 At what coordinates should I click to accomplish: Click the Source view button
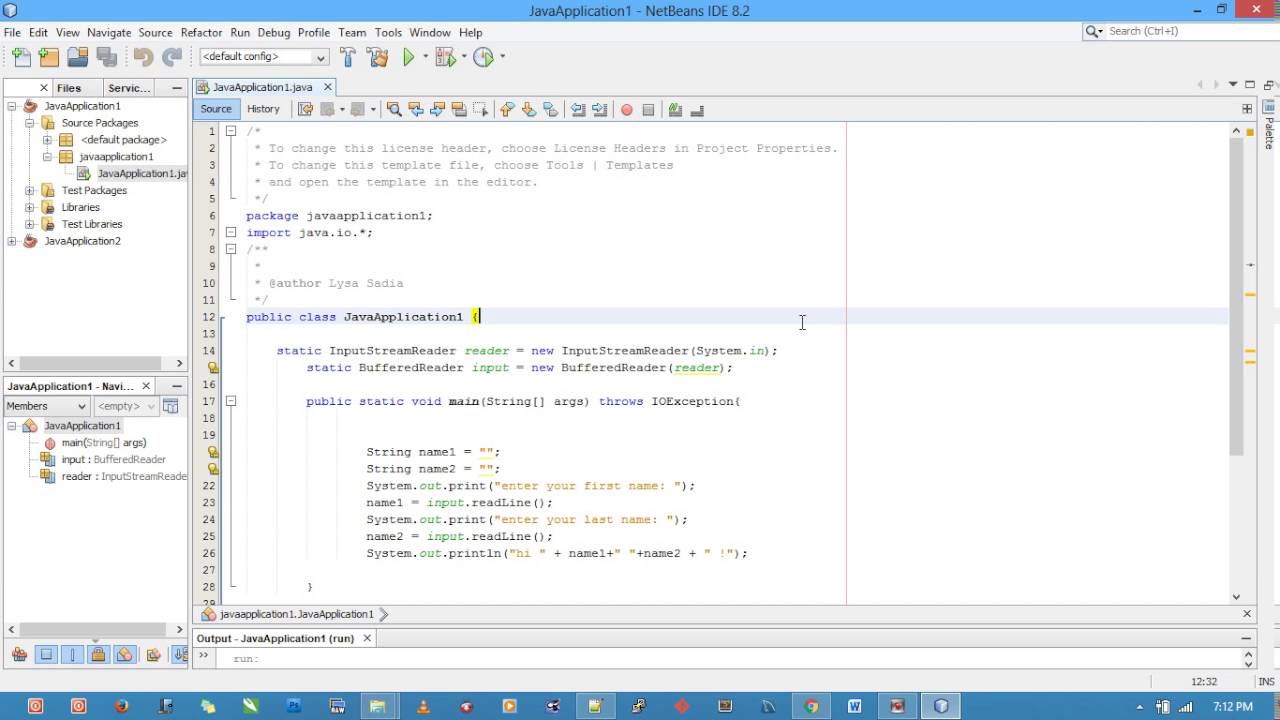(x=216, y=109)
